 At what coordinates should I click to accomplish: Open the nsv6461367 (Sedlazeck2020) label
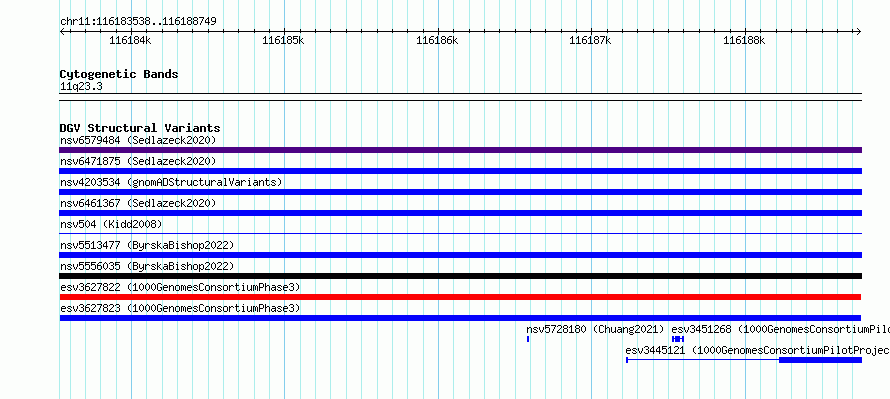(x=138, y=203)
